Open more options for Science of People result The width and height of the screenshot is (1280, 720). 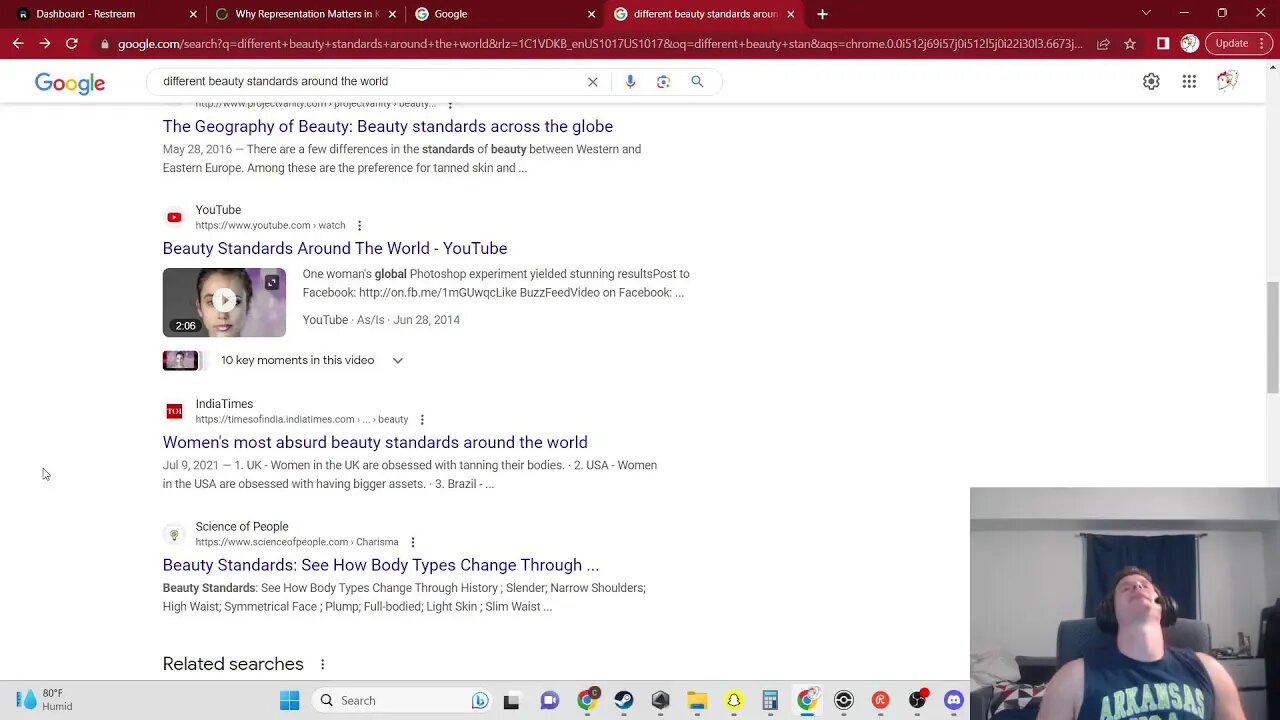pyautogui.click(x=412, y=542)
